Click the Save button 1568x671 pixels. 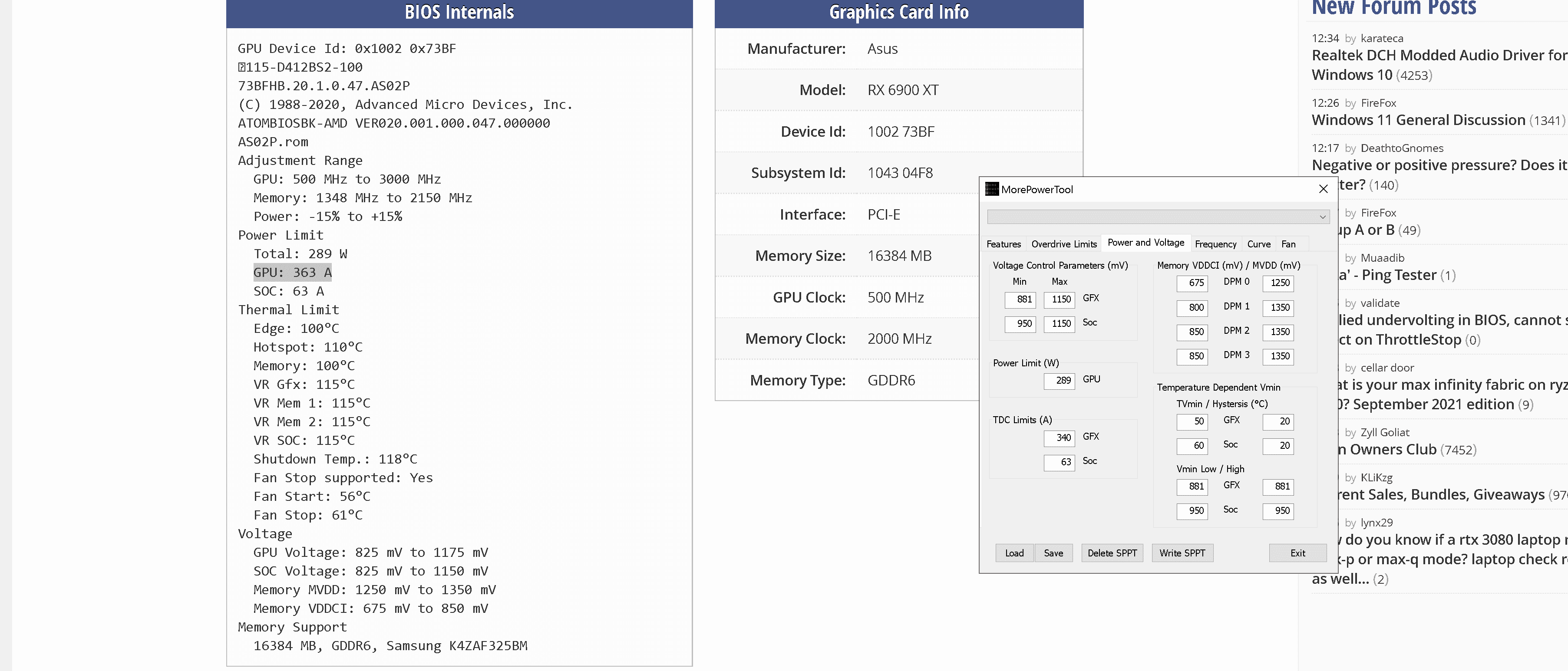pos(1053,553)
